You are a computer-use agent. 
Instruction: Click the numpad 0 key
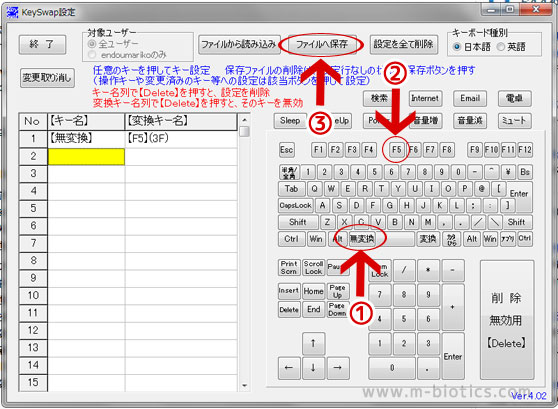[392, 368]
